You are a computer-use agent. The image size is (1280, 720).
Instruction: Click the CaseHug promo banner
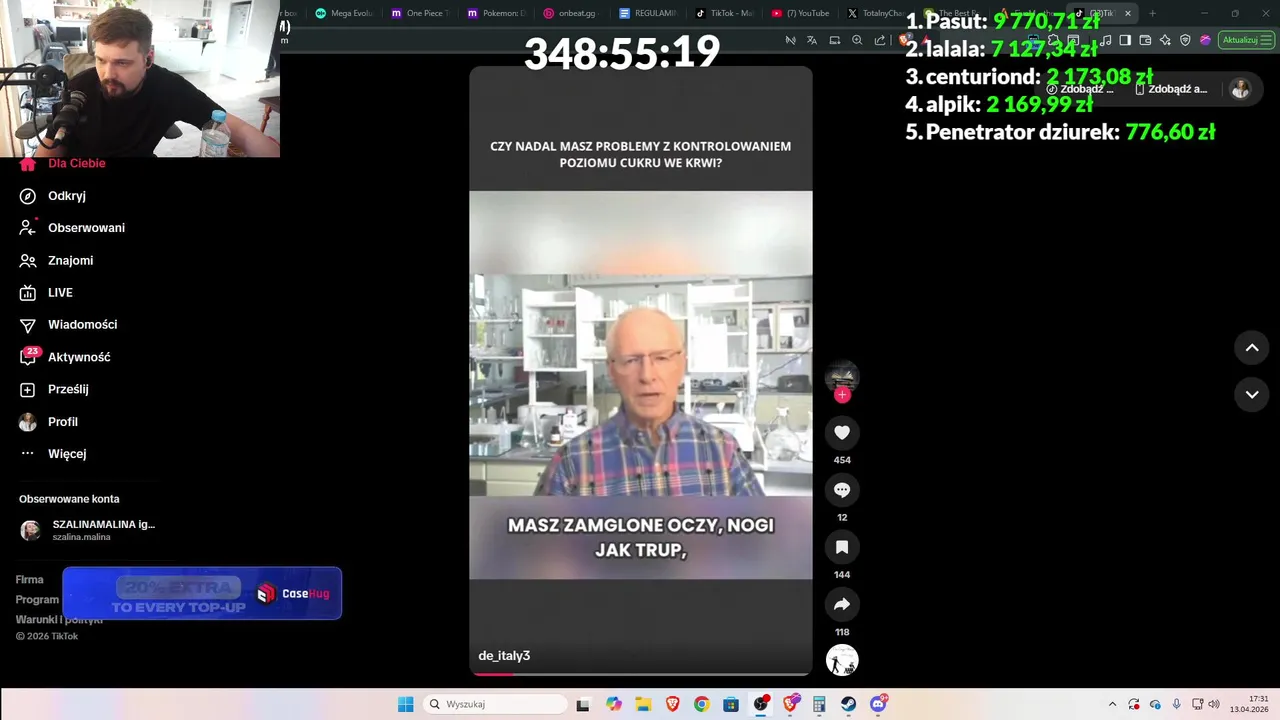tap(202, 593)
